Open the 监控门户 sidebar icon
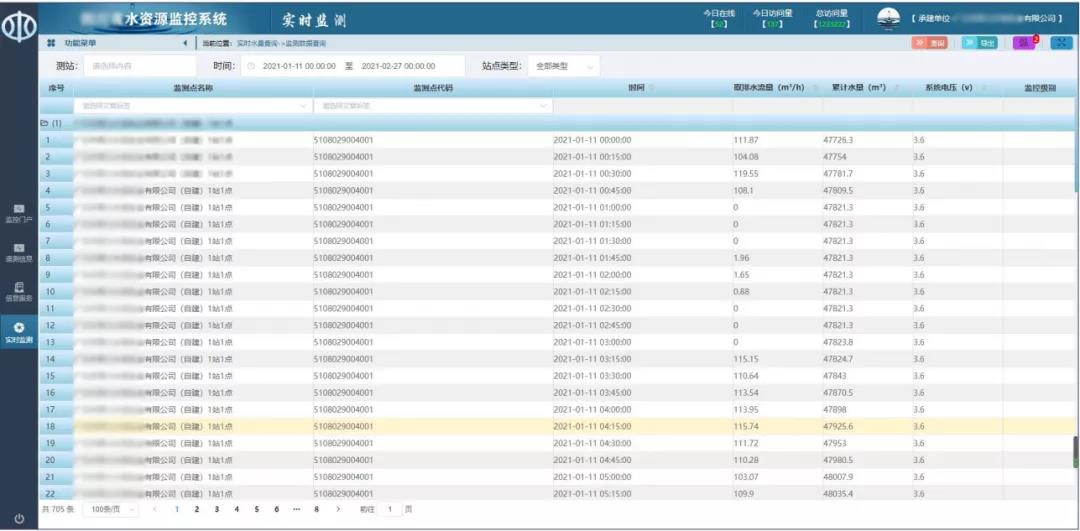The height and width of the screenshot is (531, 1080). [19, 212]
